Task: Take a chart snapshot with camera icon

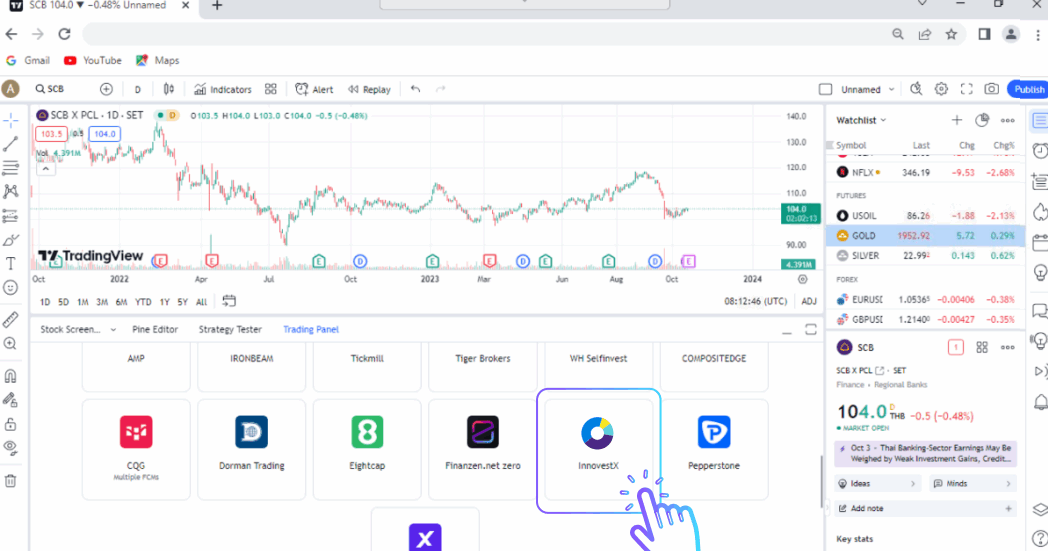Action: 992,89
